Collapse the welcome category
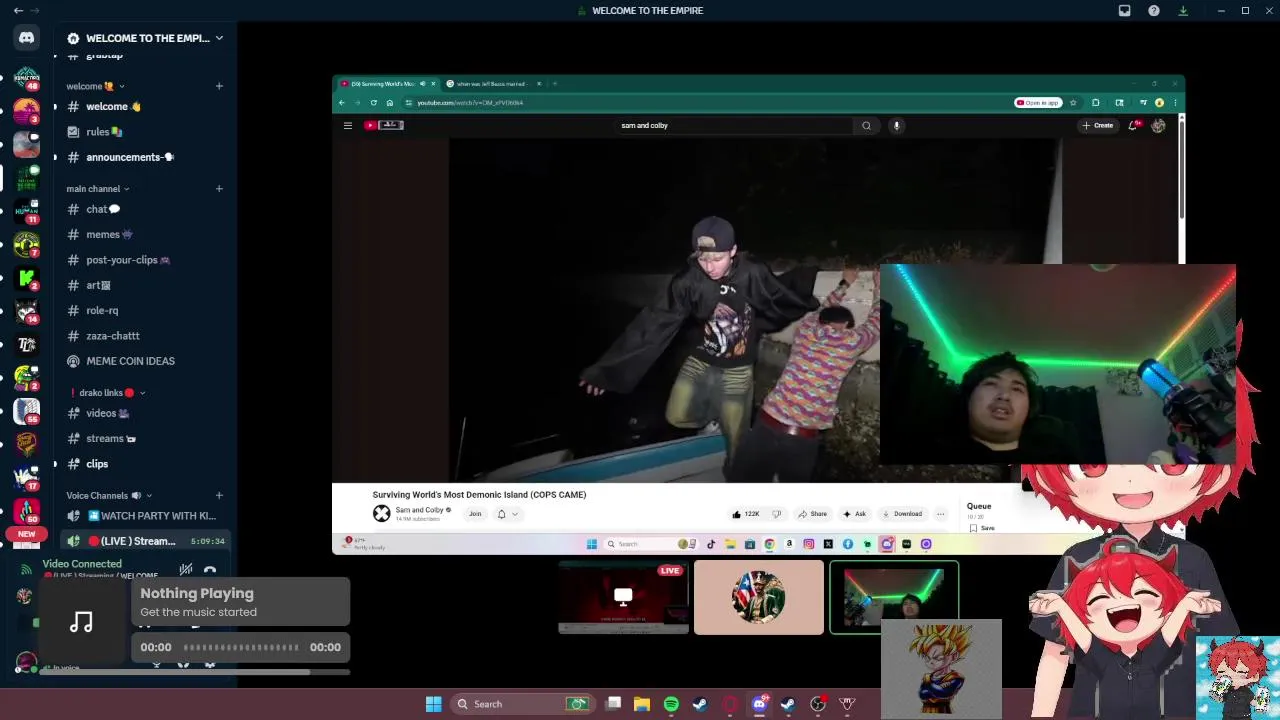 point(95,86)
